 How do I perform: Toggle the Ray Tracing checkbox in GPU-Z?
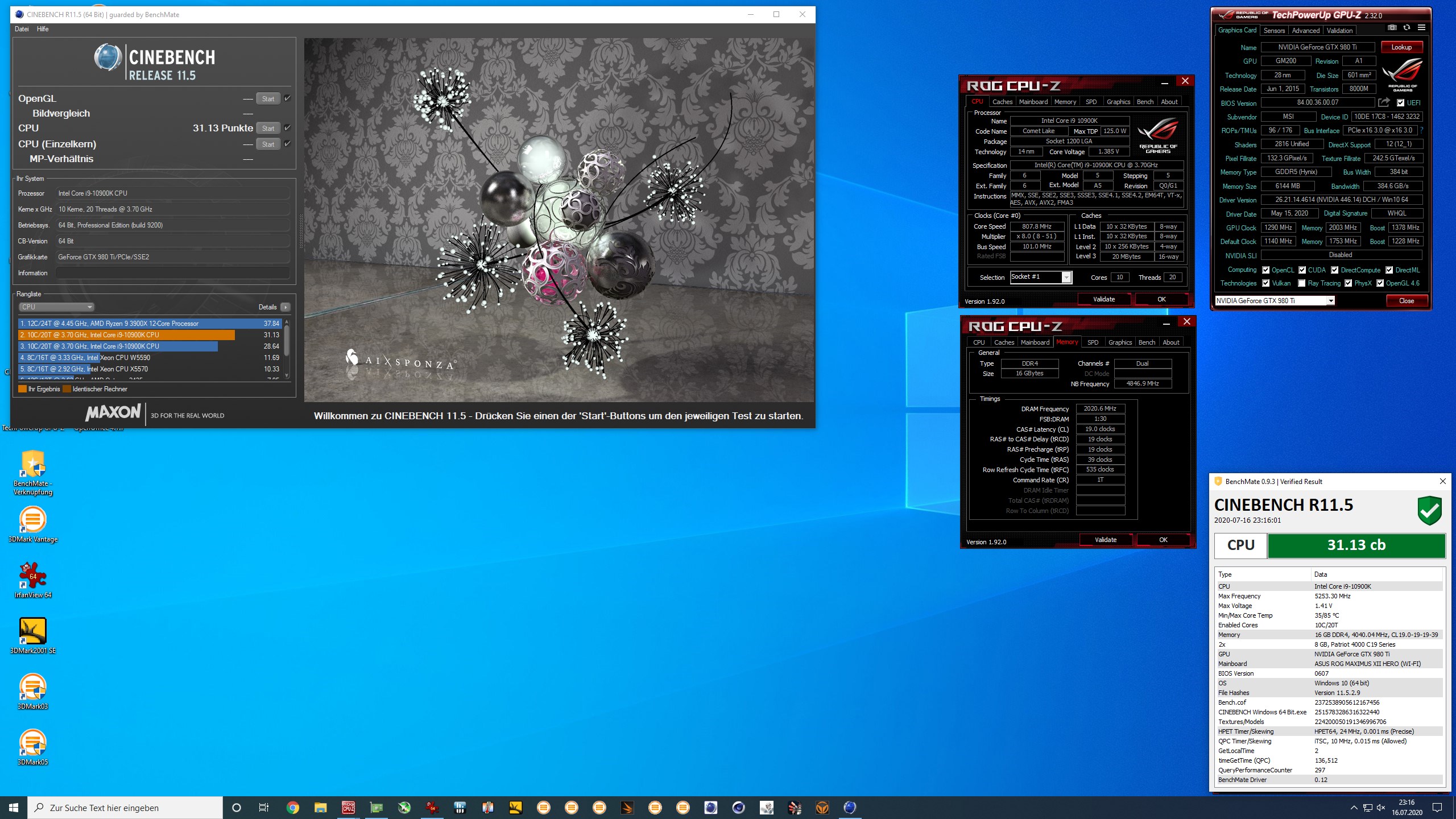coord(1301,283)
